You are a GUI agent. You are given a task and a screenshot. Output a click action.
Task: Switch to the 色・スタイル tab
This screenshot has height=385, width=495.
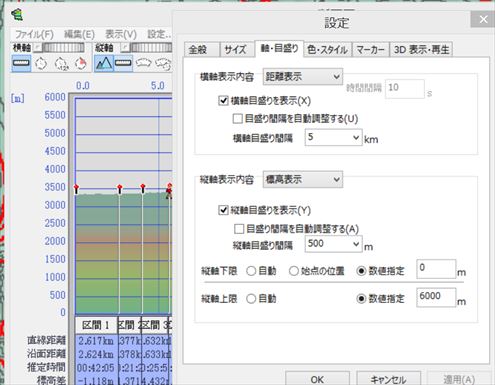point(328,50)
